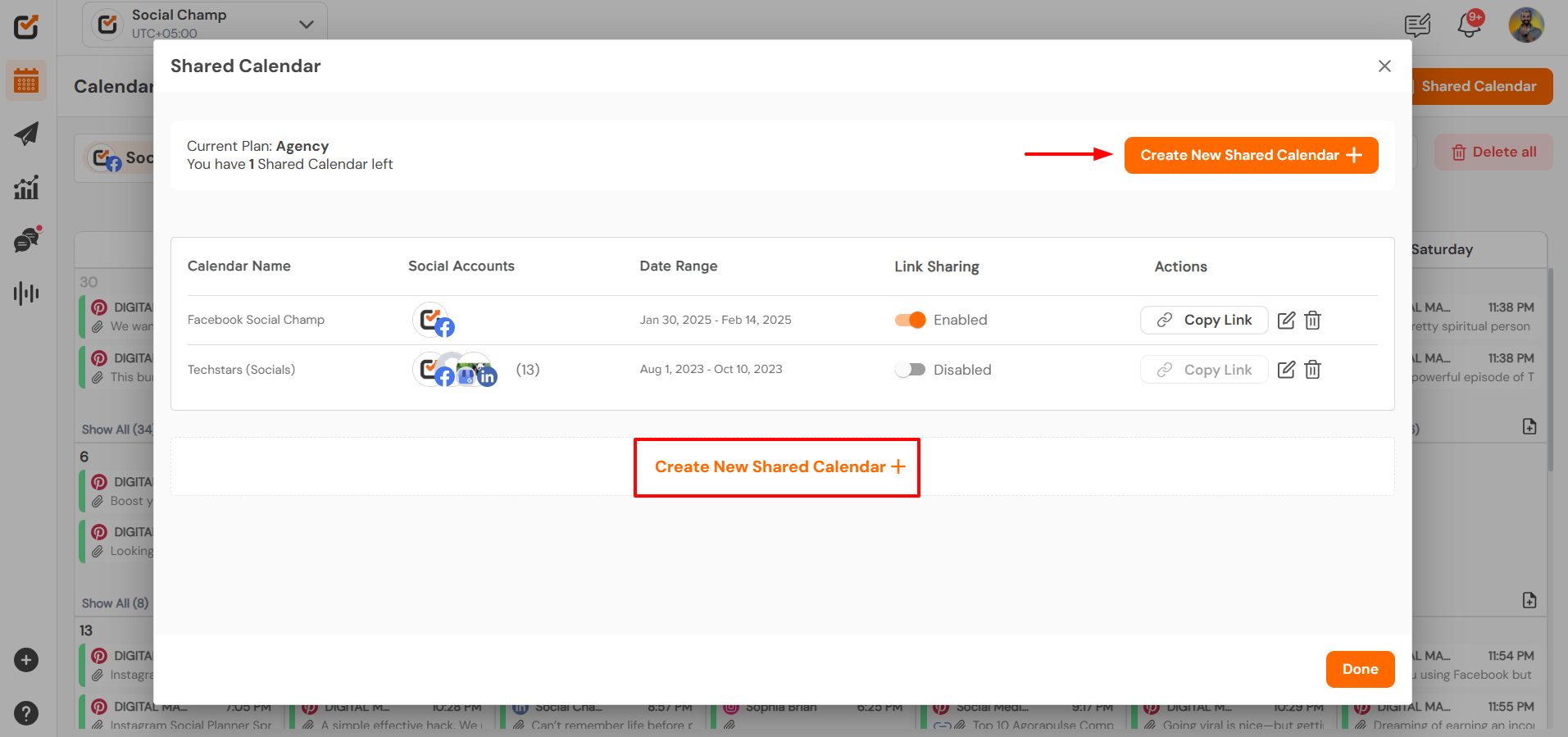Click date range Jan 30, 2025 - Feb 14, 2025
The width and height of the screenshot is (1568, 737).
(x=716, y=320)
